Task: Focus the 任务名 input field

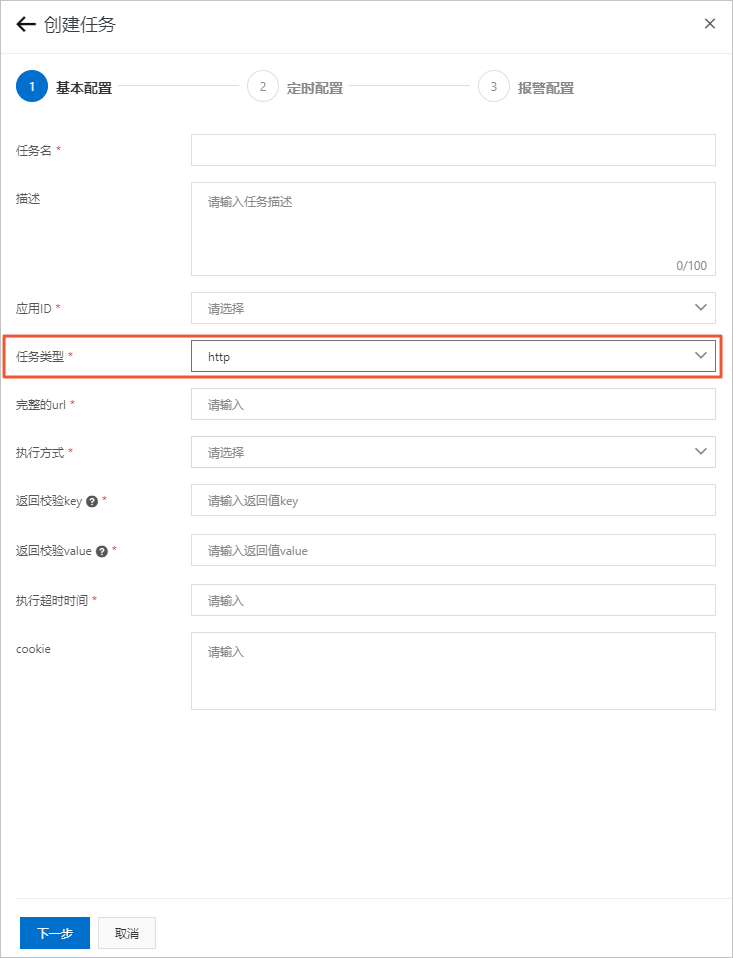Action: (x=453, y=150)
